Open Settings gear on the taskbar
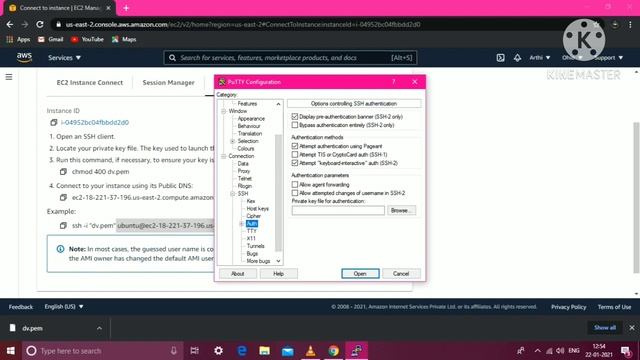 218,351
